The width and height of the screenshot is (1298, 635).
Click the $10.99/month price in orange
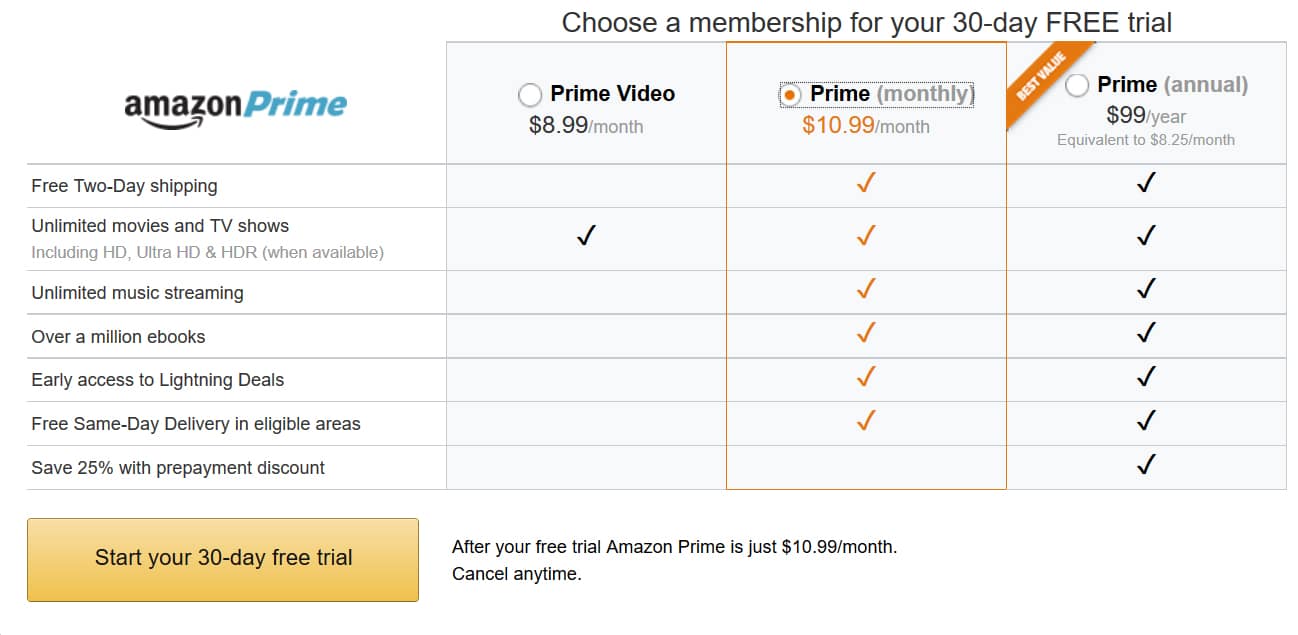[866, 127]
